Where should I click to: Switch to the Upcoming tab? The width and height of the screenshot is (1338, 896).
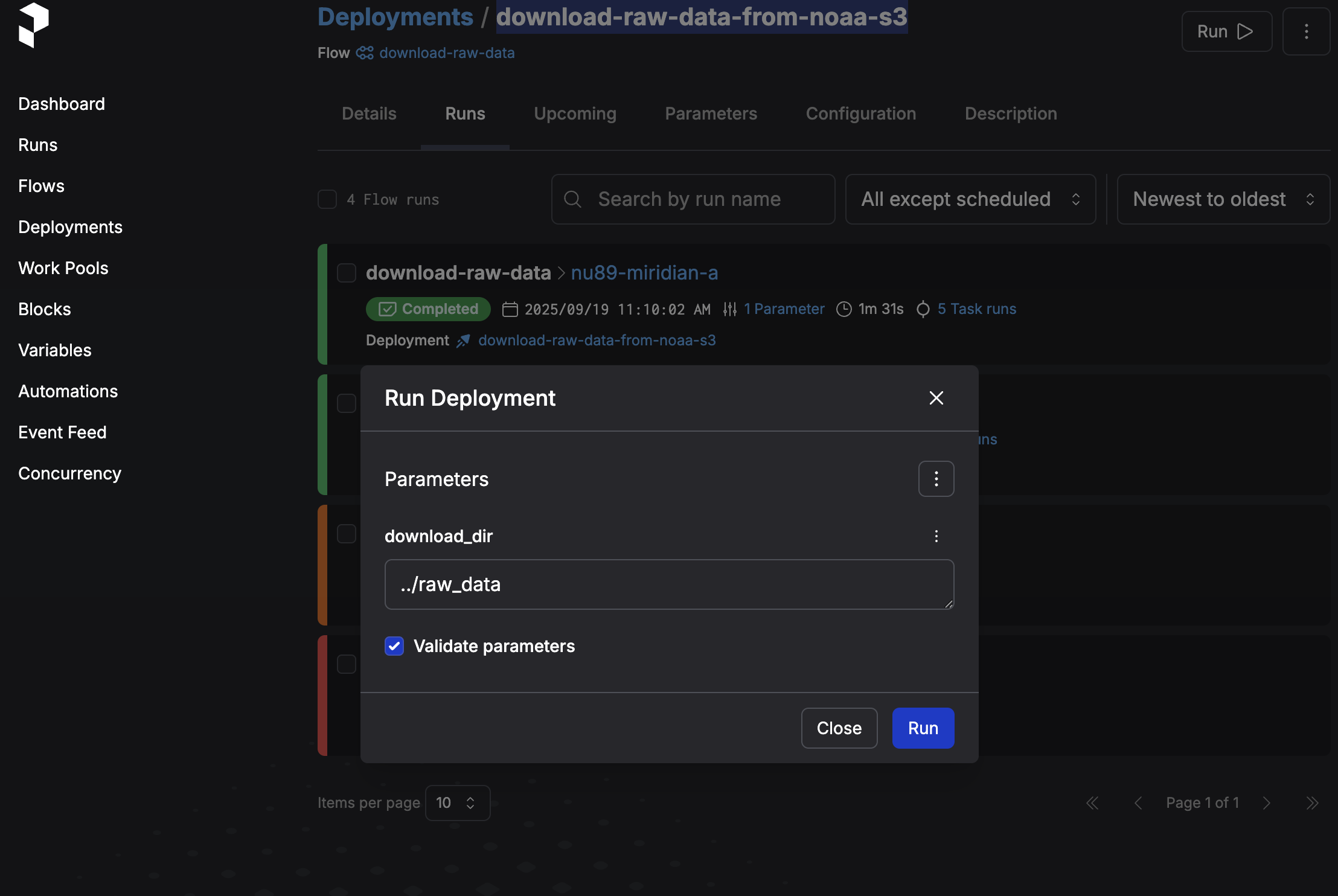pyautogui.click(x=575, y=114)
